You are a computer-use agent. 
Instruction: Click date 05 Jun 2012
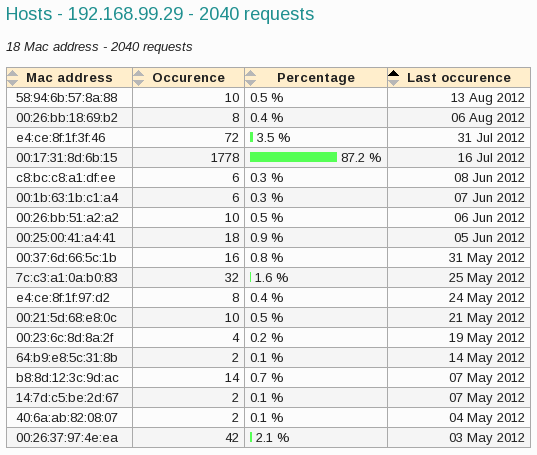(x=489, y=238)
